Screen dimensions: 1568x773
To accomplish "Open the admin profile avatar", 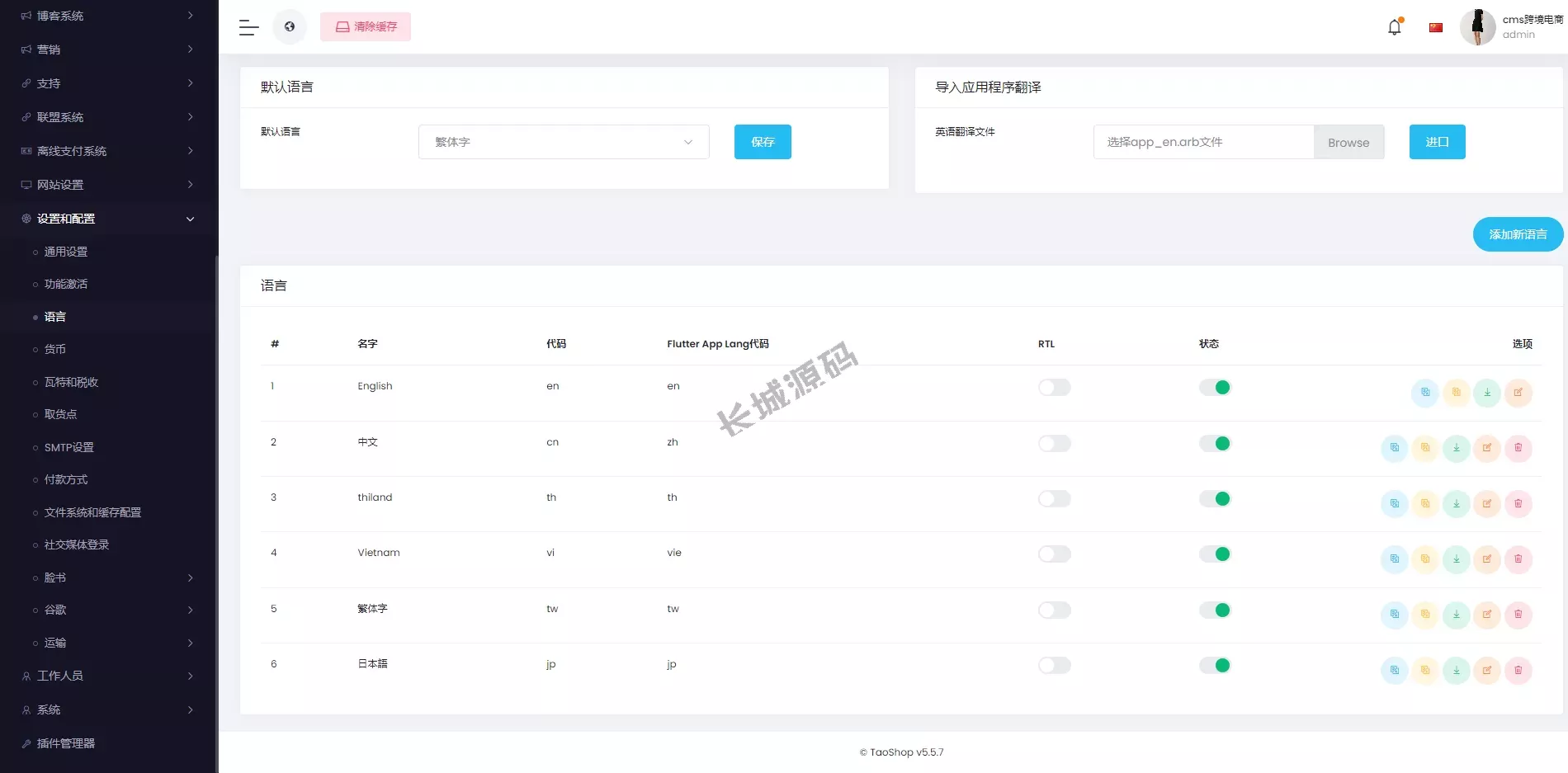I will pos(1477,27).
